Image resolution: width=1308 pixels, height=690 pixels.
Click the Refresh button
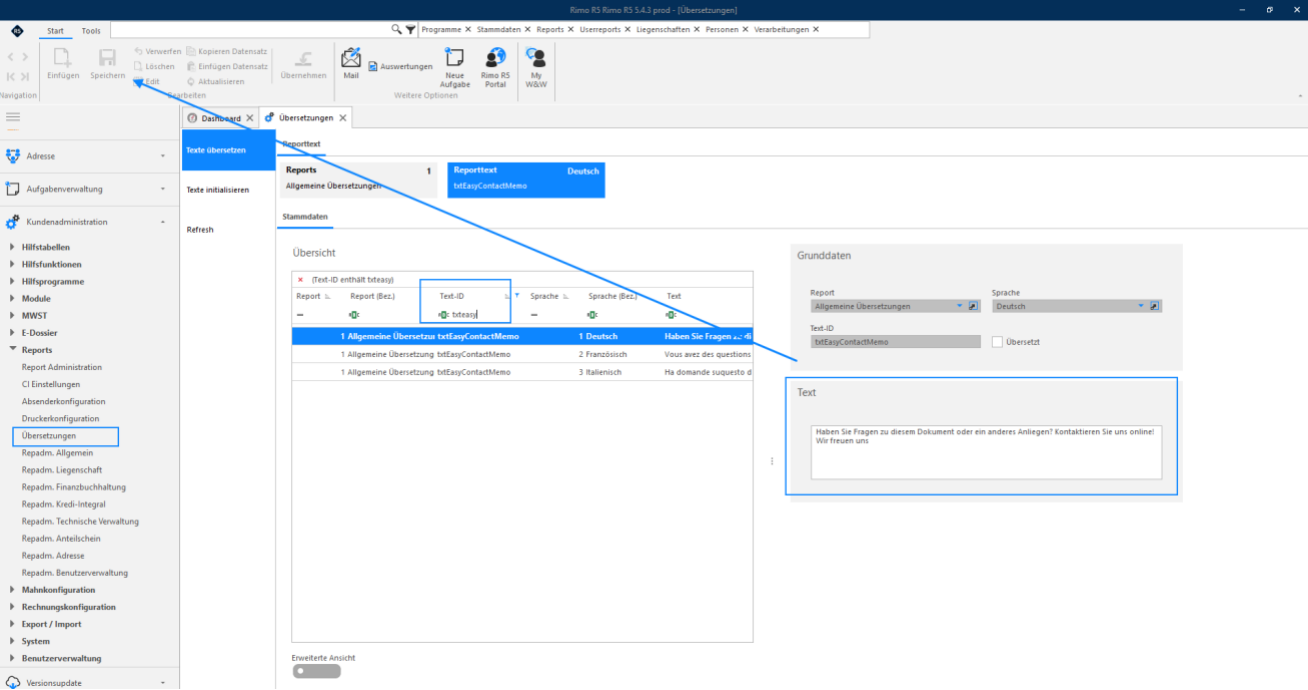click(200, 229)
